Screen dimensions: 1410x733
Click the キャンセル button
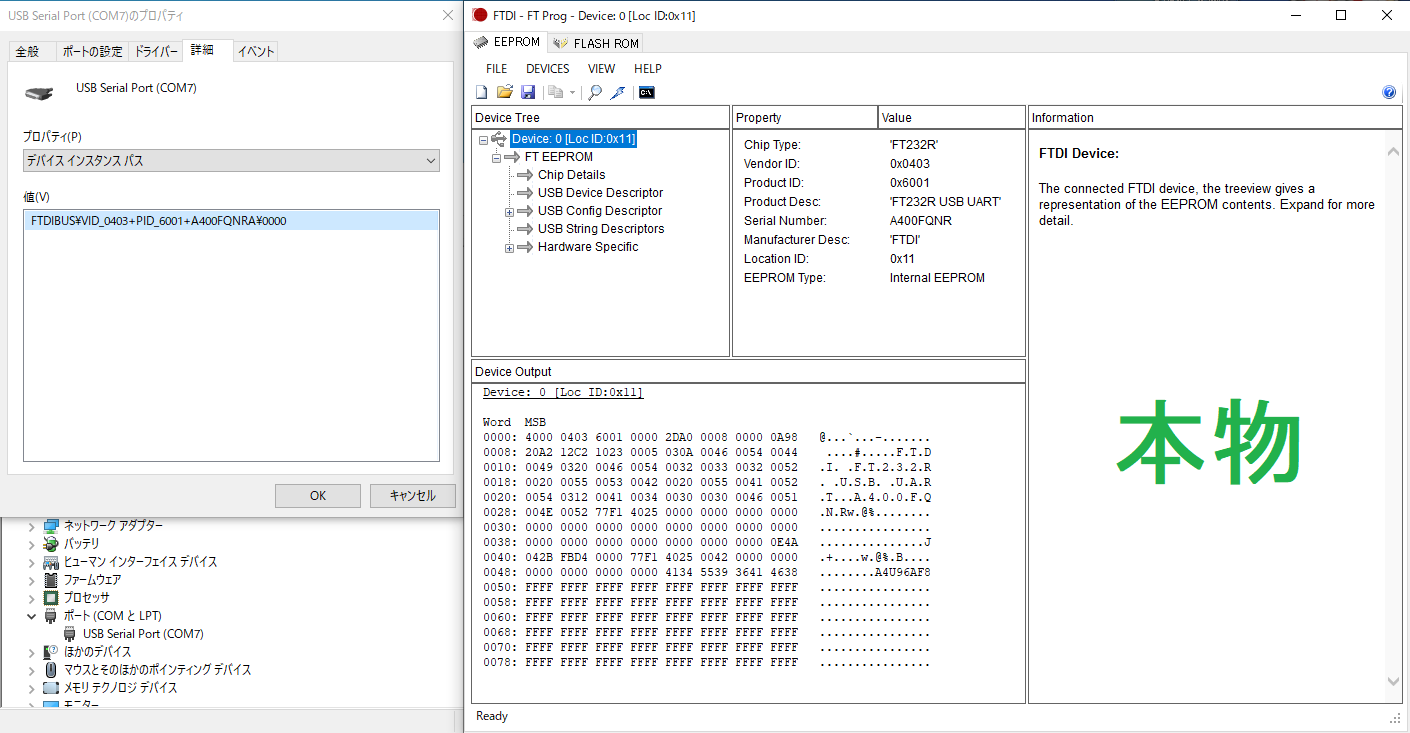pos(412,495)
